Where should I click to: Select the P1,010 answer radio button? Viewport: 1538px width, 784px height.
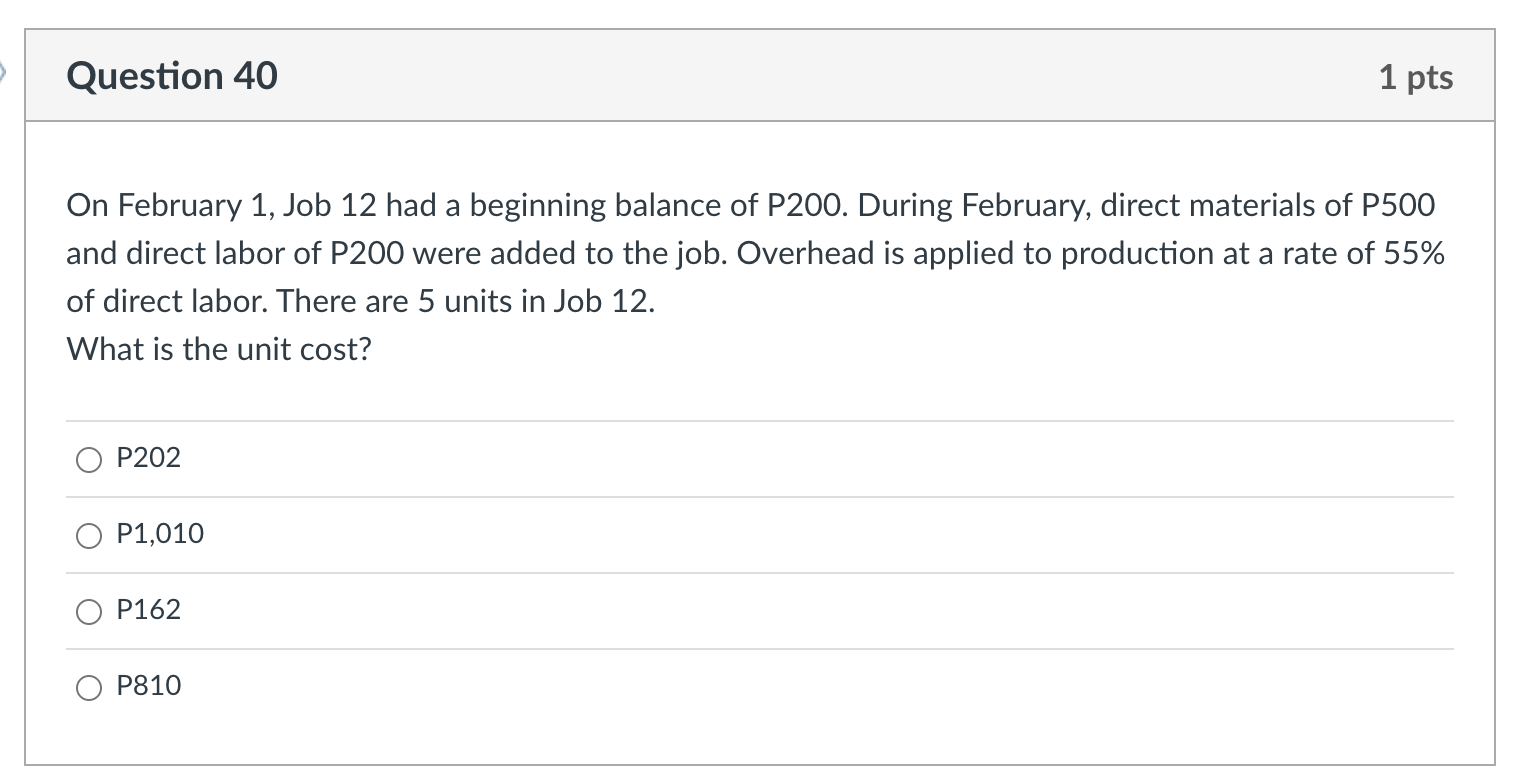pos(89,537)
